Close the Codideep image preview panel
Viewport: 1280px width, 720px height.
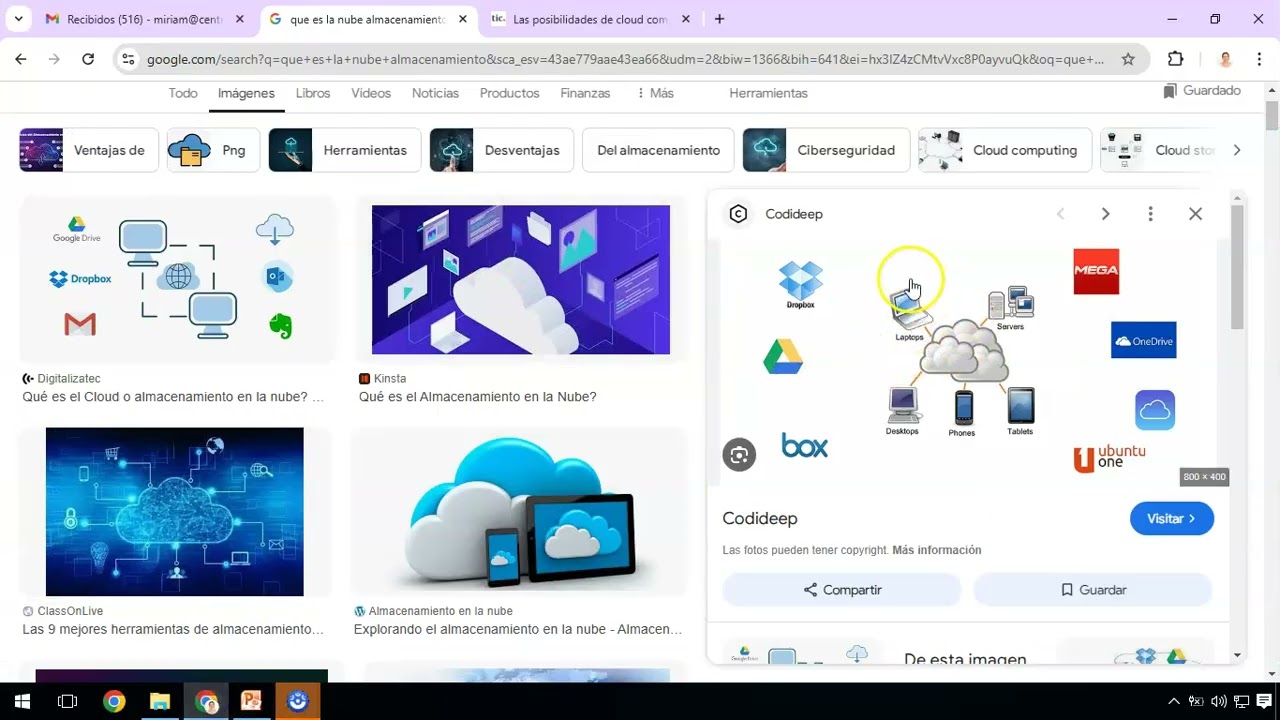click(x=1195, y=214)
